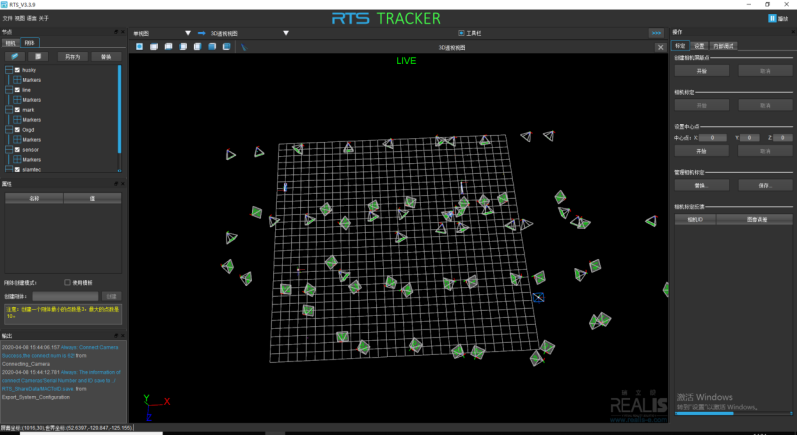The image size is (797, 435).
Task: Select Markers icon under mark
Action: (x=17, y=120)
